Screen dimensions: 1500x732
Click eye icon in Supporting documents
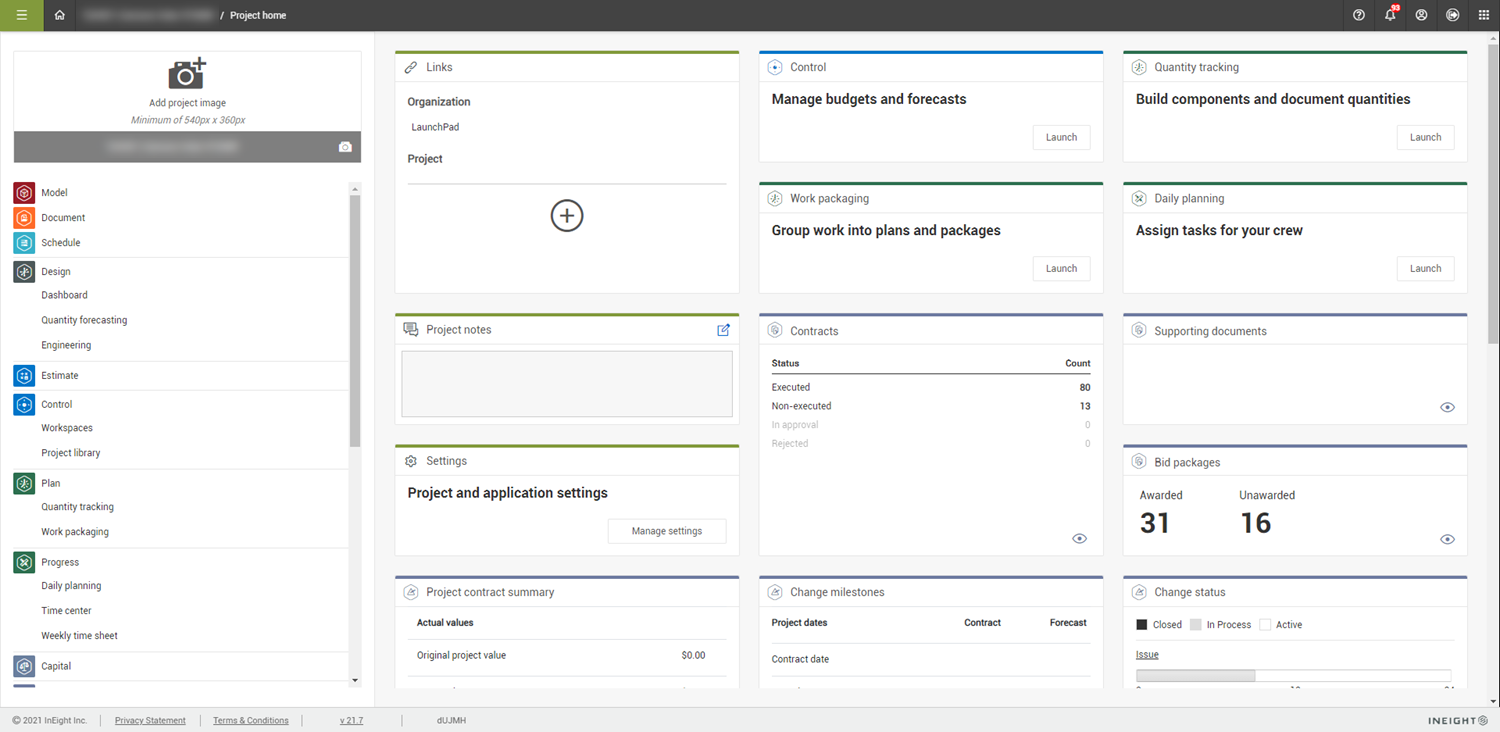point(1447,407)
